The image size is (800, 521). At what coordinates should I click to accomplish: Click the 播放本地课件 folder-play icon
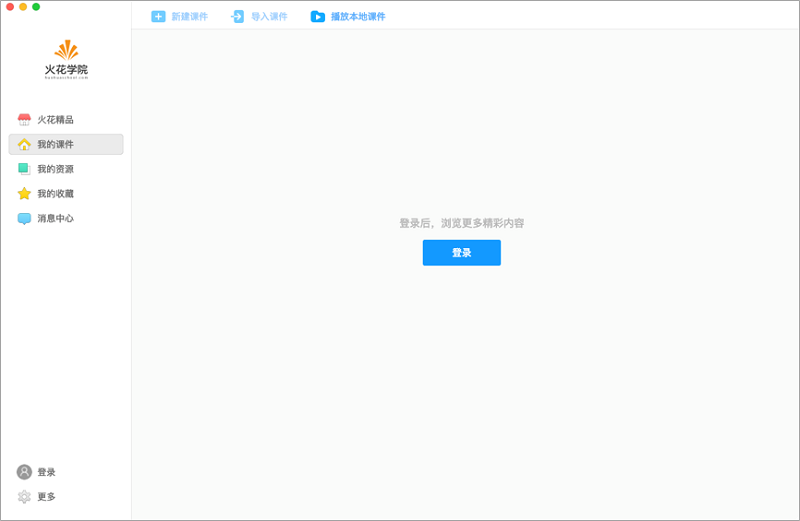point(317,16)
